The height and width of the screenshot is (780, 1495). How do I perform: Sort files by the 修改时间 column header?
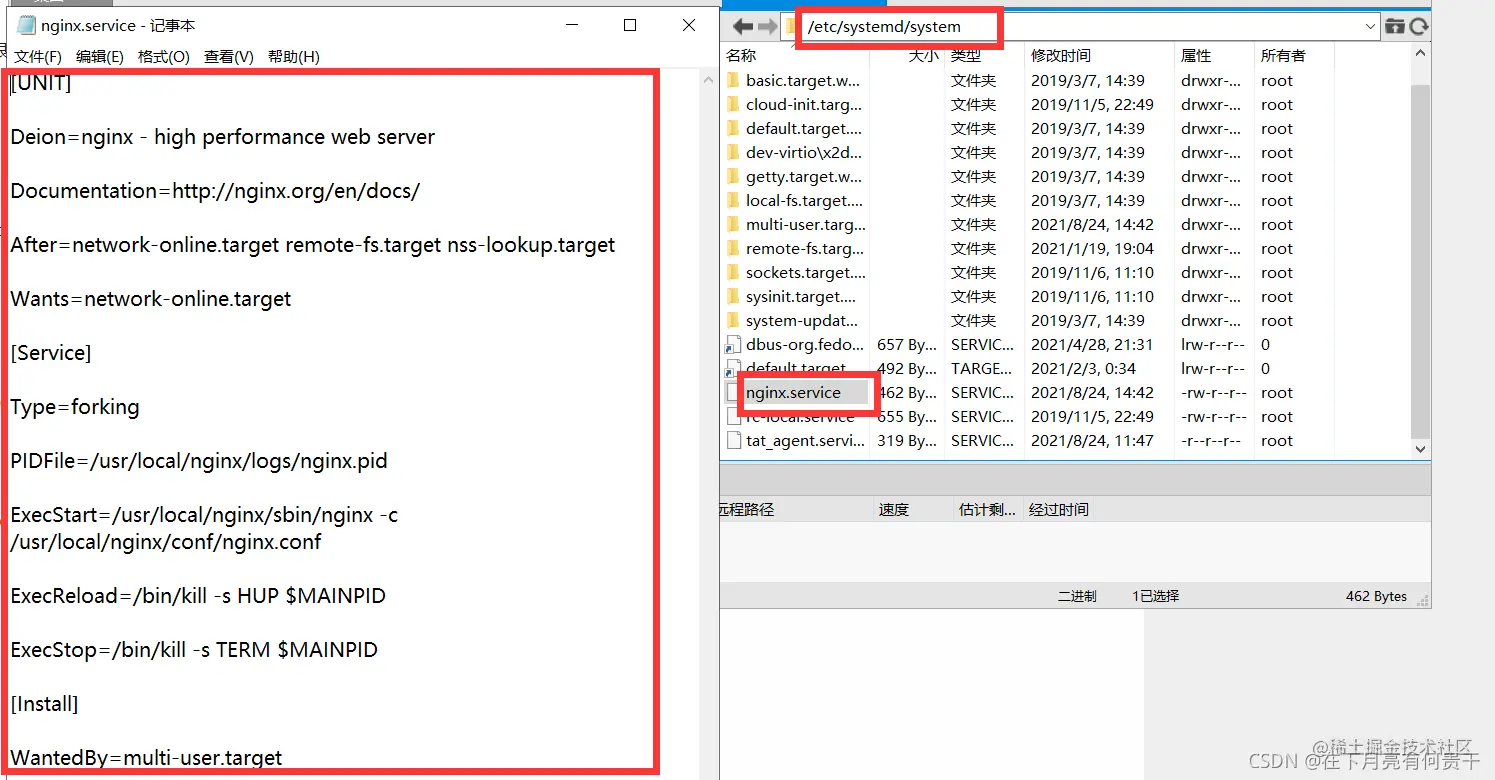(1062, 56)
